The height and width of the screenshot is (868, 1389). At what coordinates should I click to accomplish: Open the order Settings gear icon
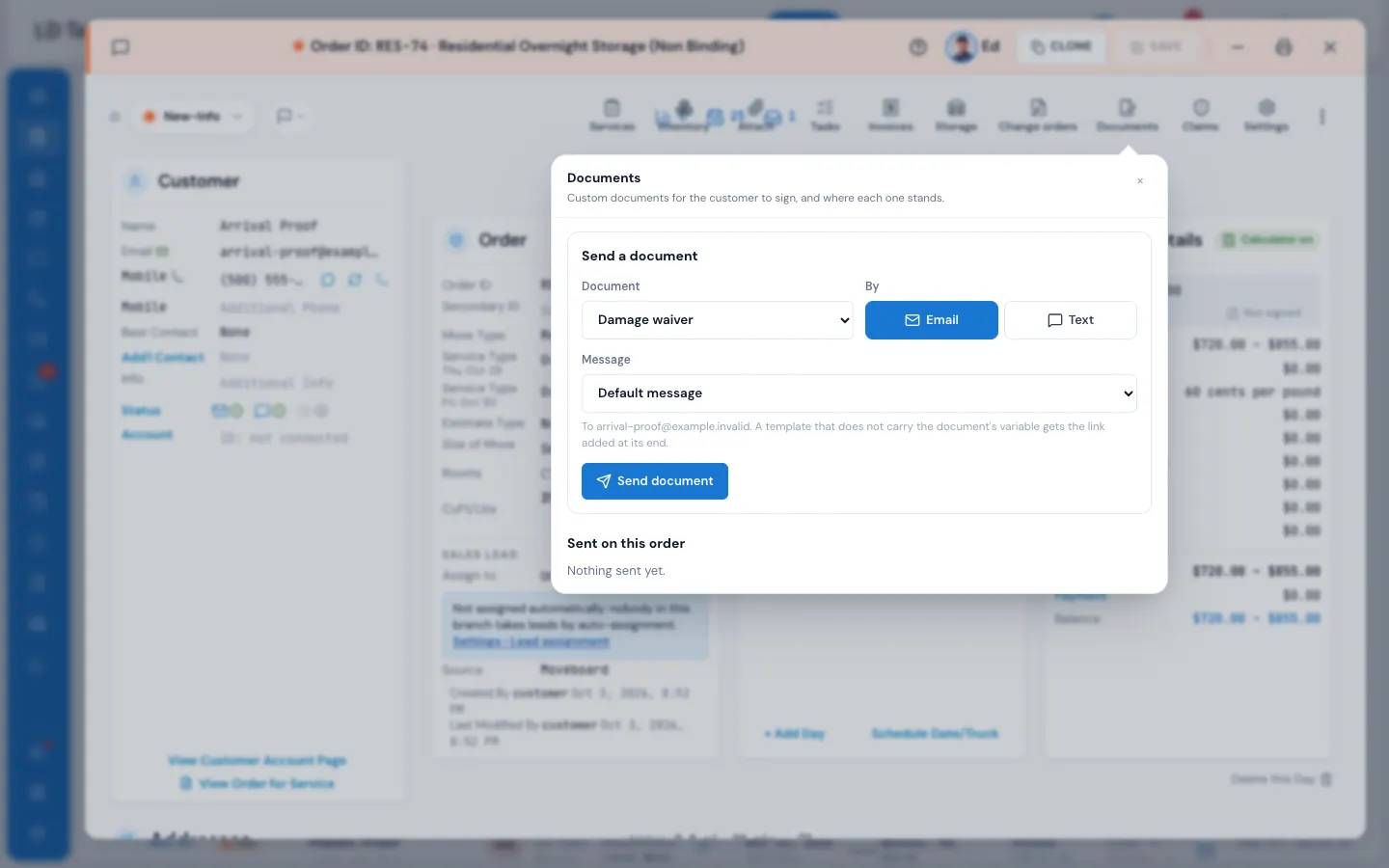[x=1266, y=115]
